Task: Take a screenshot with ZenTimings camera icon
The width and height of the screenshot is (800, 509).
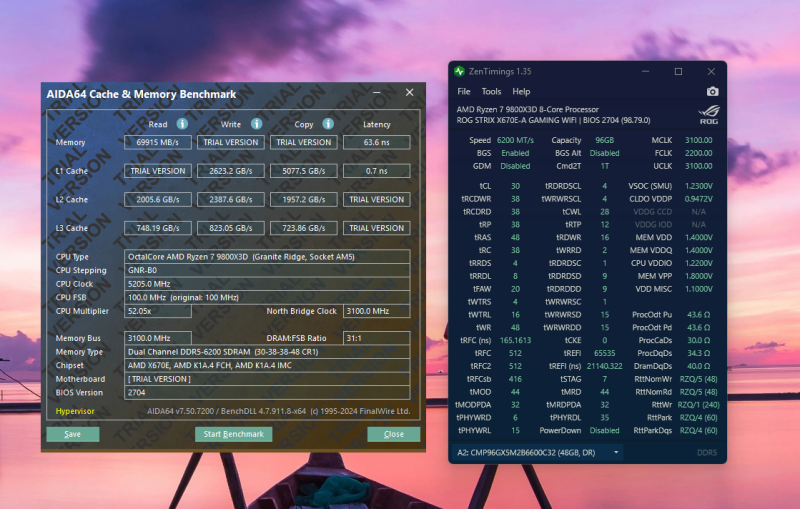Action: (x=712, y=91)
